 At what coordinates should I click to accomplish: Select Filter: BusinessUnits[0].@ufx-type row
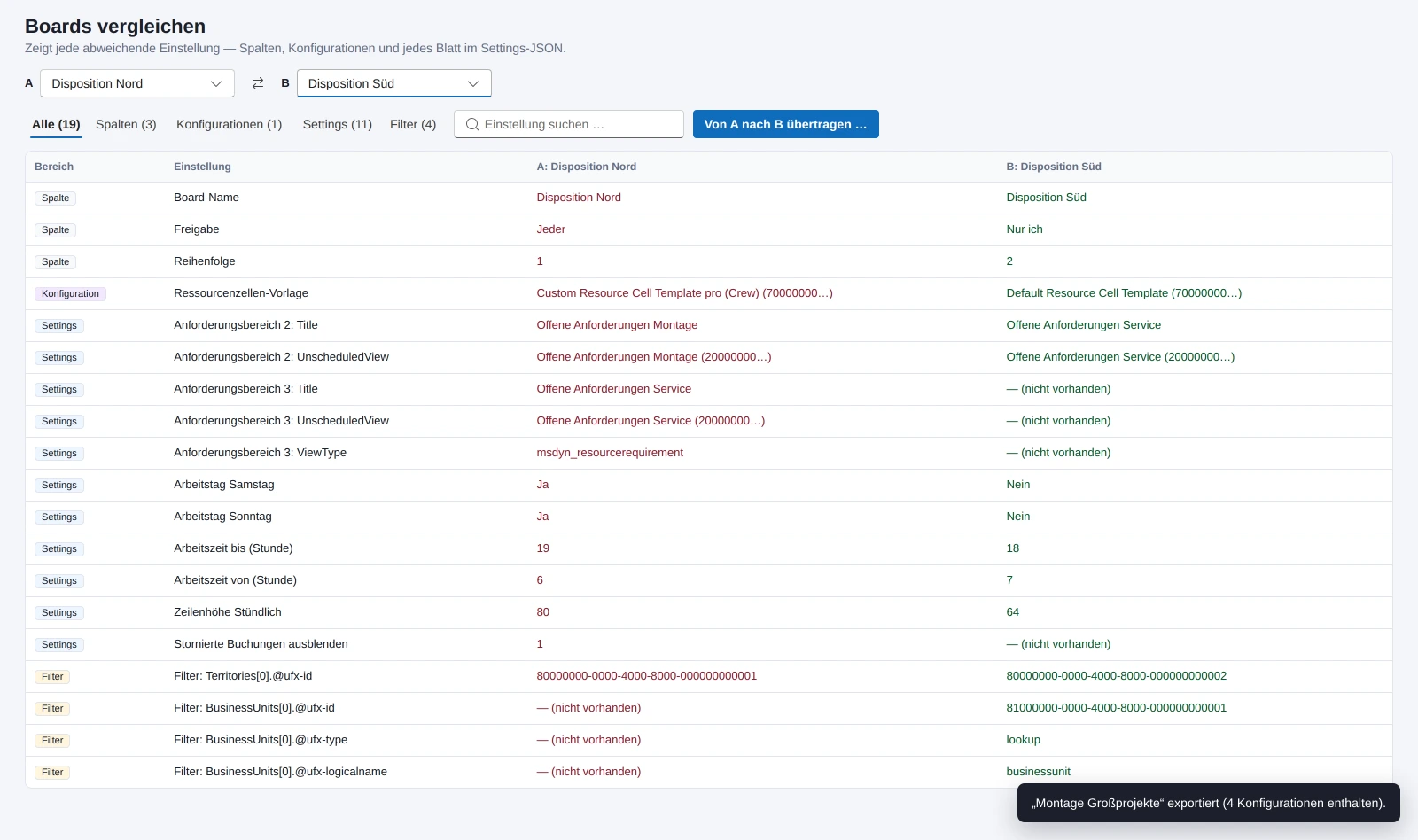pyautogui.click(x=709, y=740)
